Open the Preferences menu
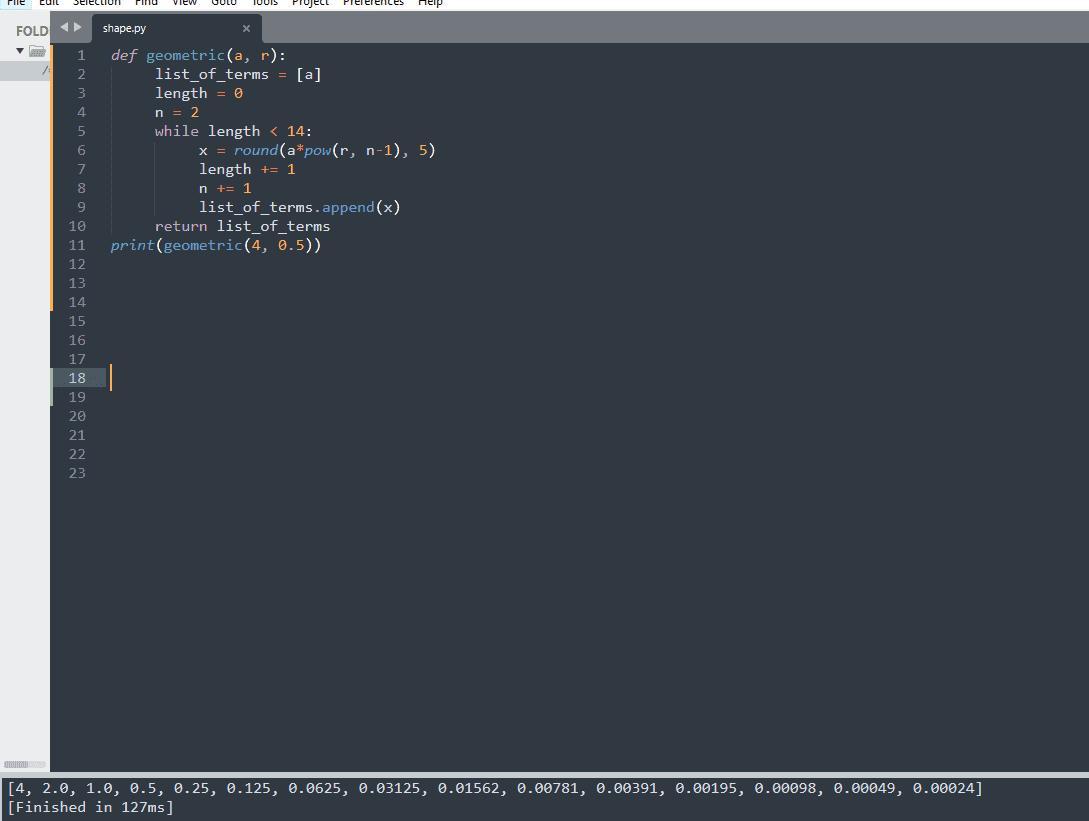1089x821 pixels. [373, 3]
